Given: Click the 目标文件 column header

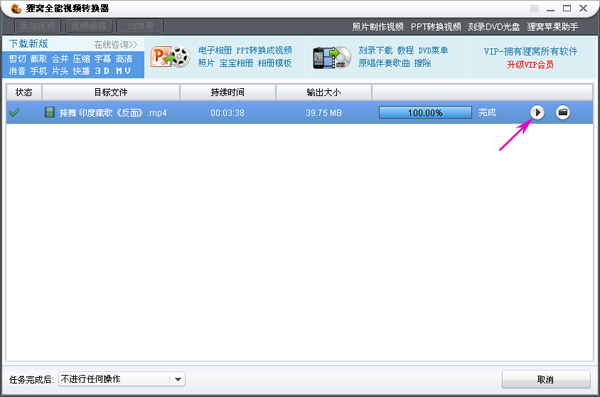Looking at the screenshot, I should point(111,92).
